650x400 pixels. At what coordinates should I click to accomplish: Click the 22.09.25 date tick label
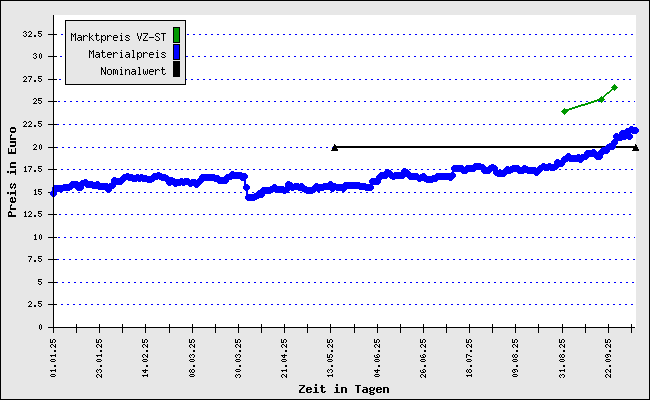609,354
